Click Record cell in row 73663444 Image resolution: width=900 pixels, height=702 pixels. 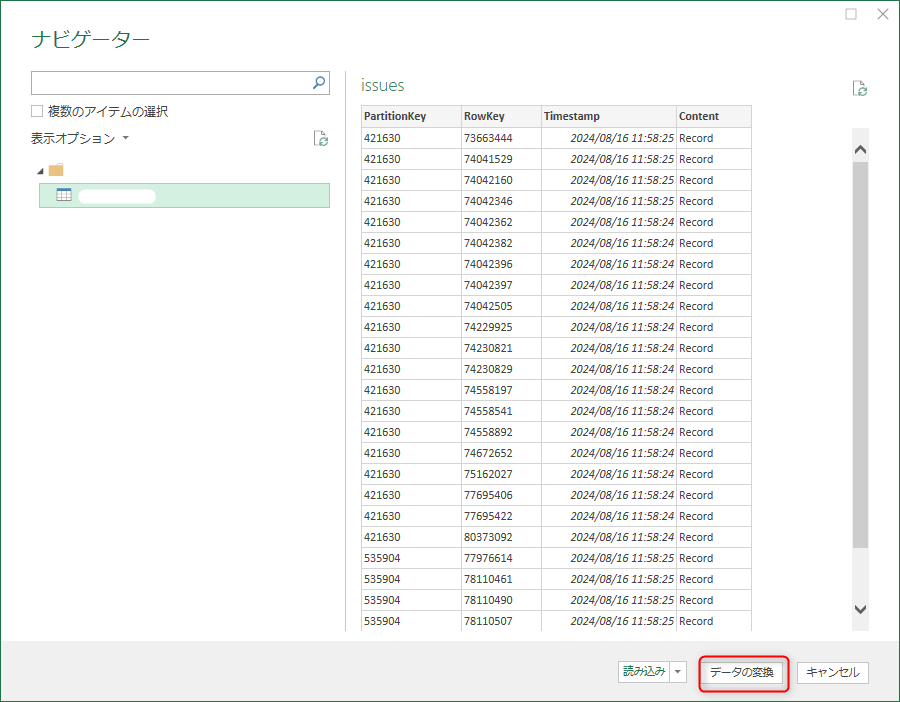pyautogui.click(x=714, y=138)
